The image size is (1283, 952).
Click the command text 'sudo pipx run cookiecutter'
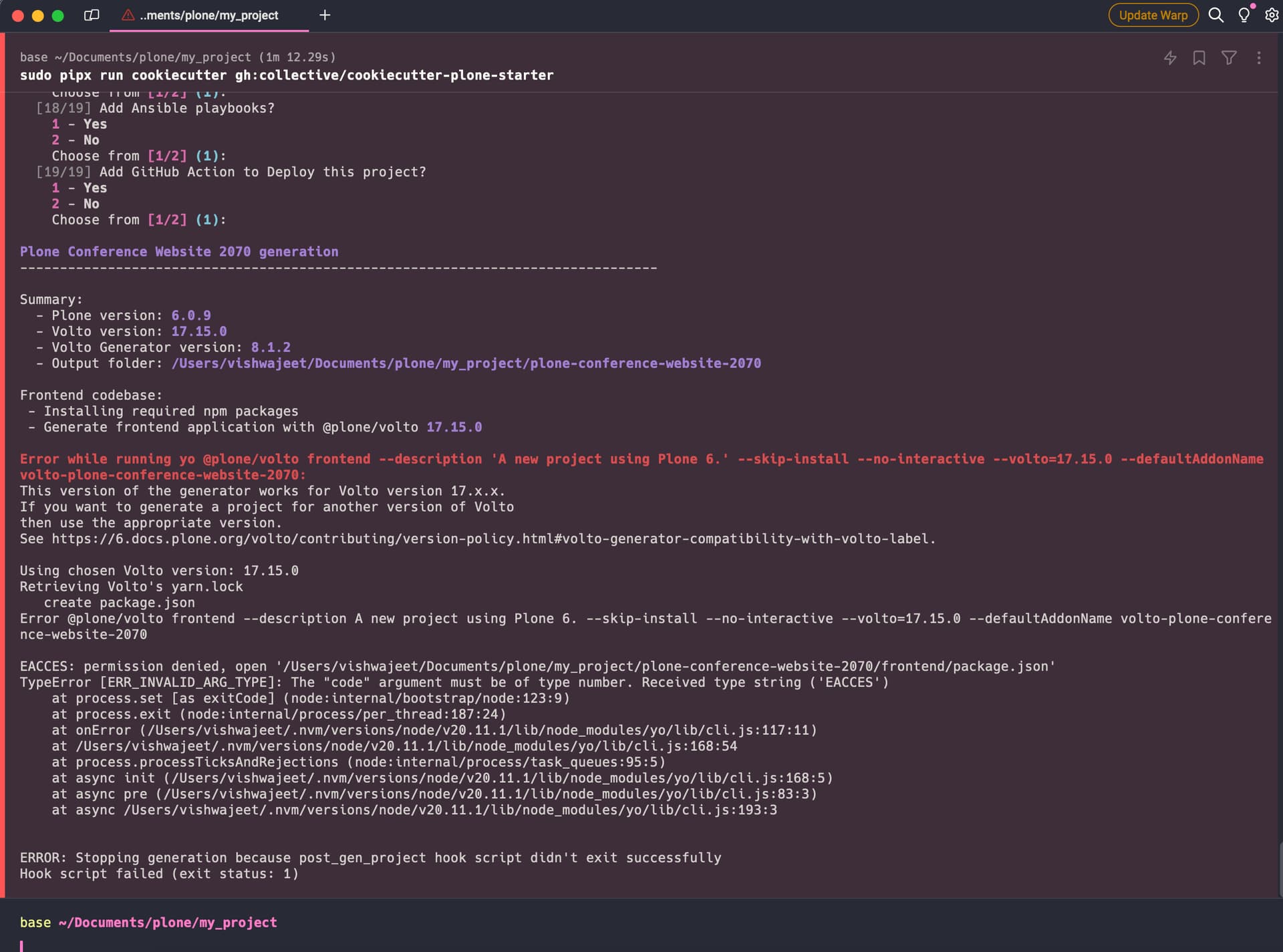pos(123,75)
